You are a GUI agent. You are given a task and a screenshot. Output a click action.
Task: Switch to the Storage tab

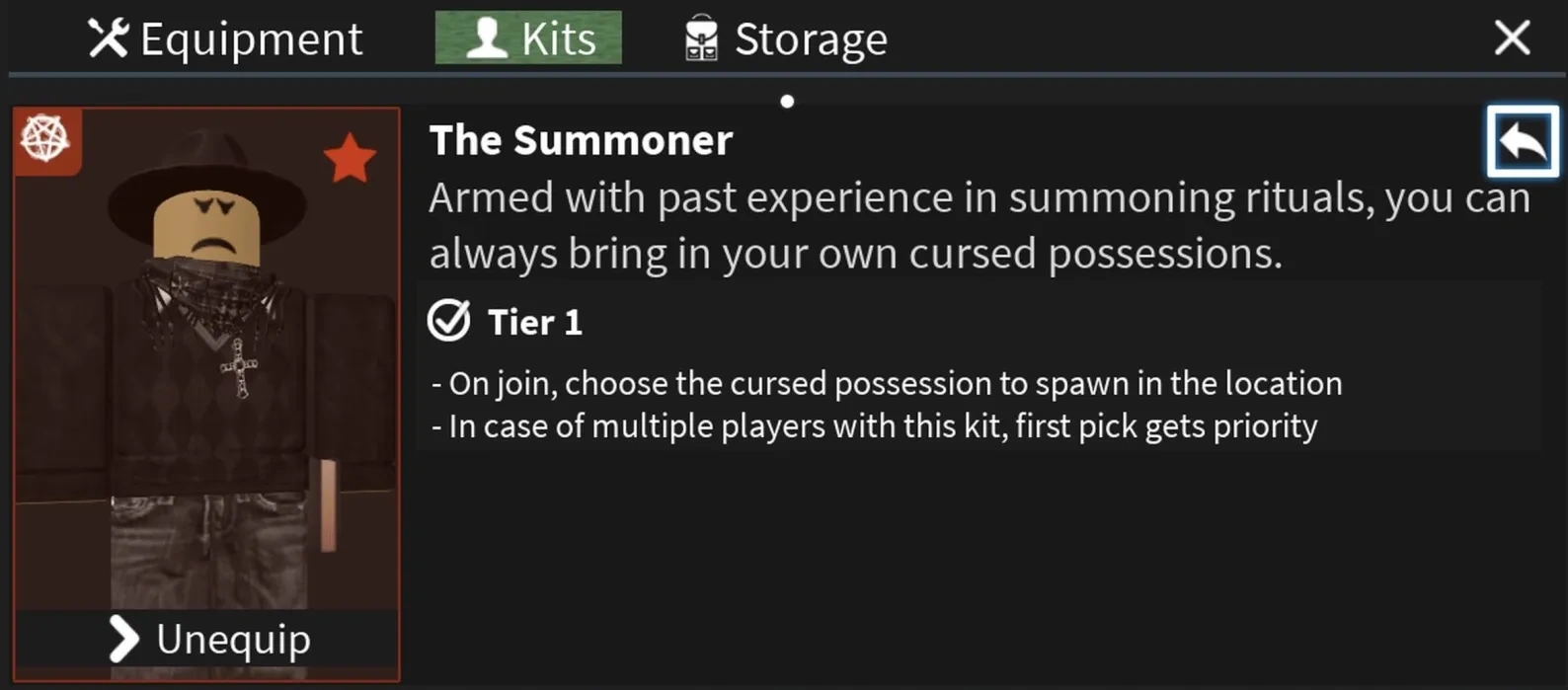click(811, 39)
